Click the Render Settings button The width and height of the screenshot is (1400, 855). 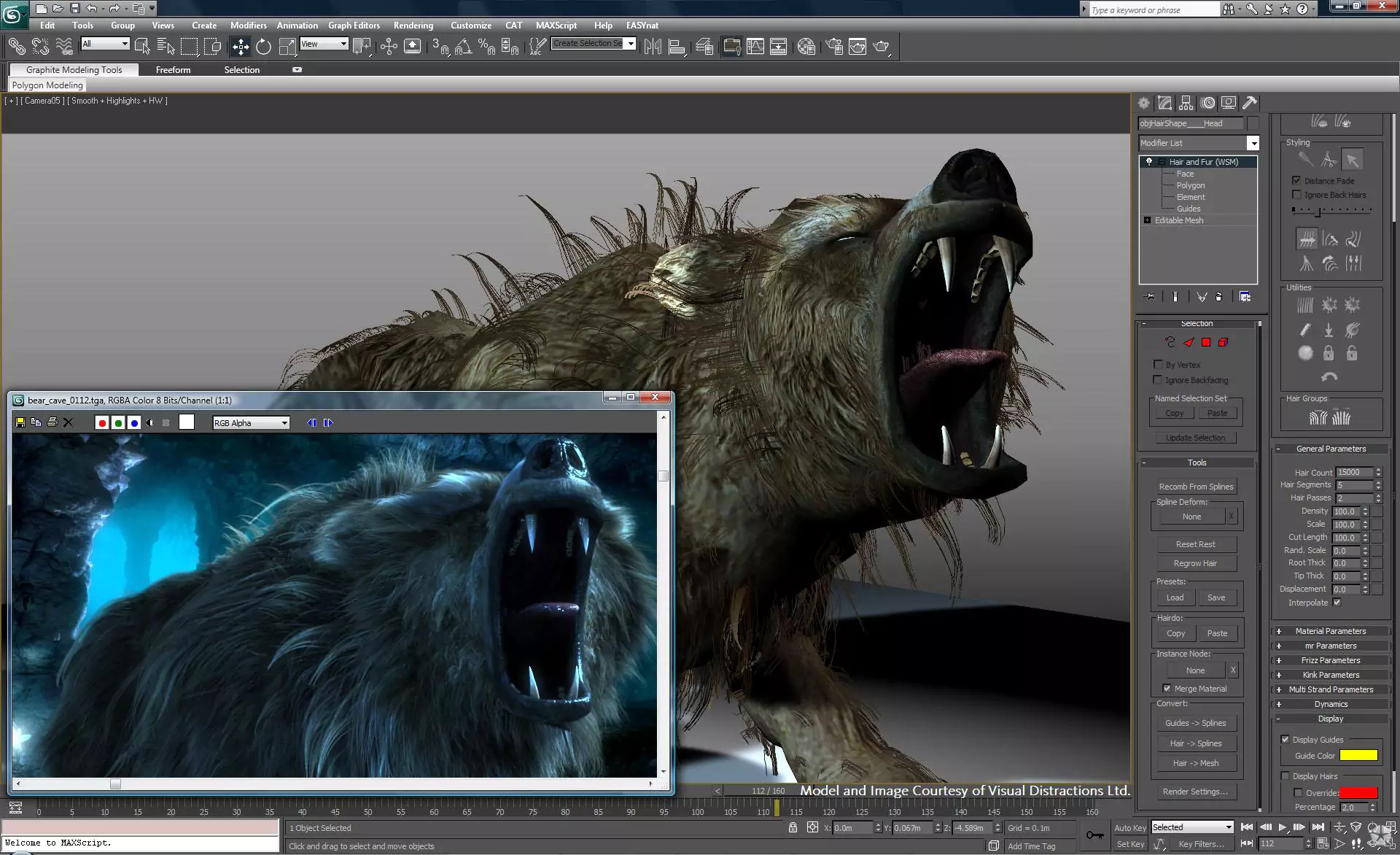[x=1196, y=791]
